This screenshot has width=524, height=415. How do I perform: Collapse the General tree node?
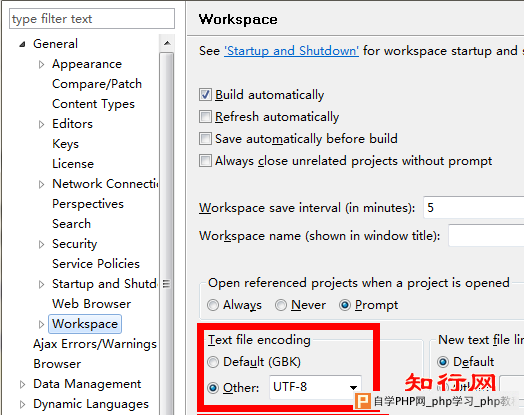[22, 44]
